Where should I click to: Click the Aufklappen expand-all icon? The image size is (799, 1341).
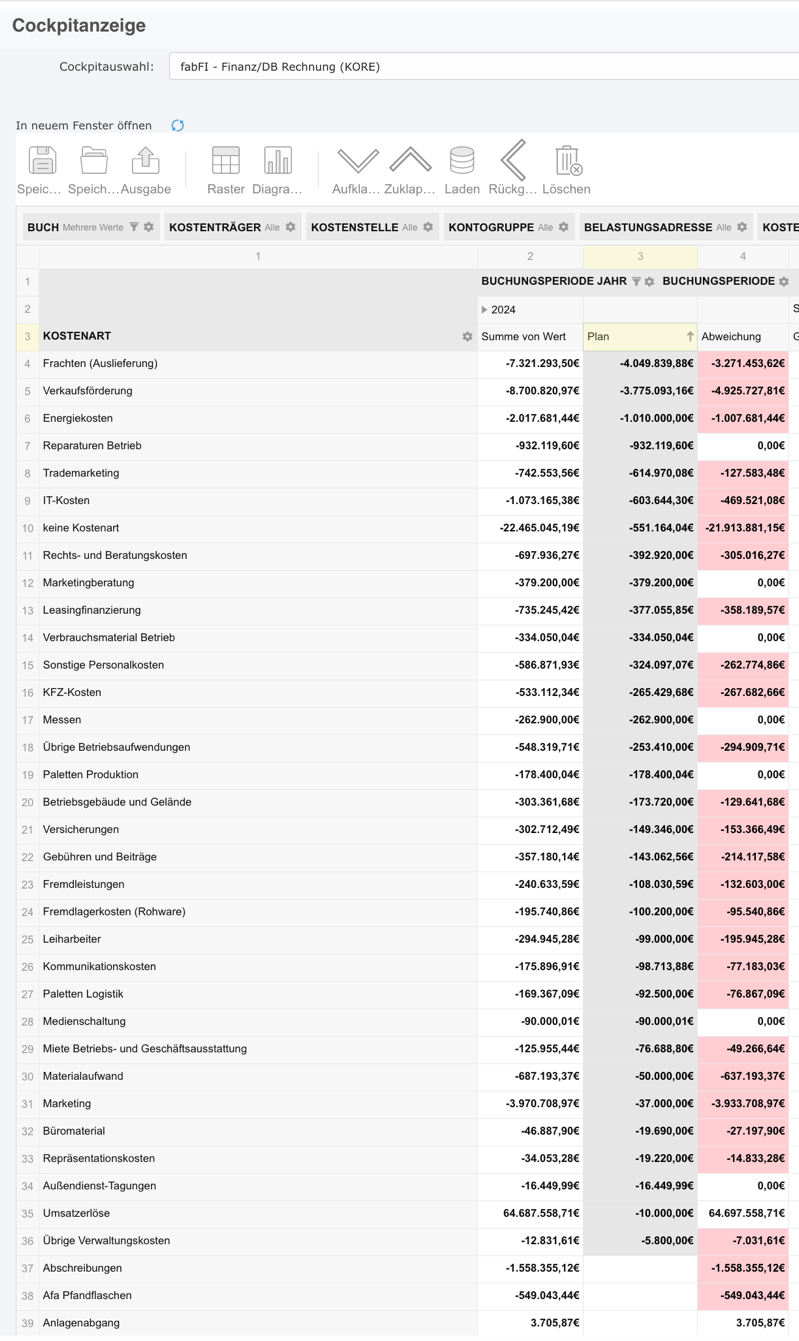357,161
